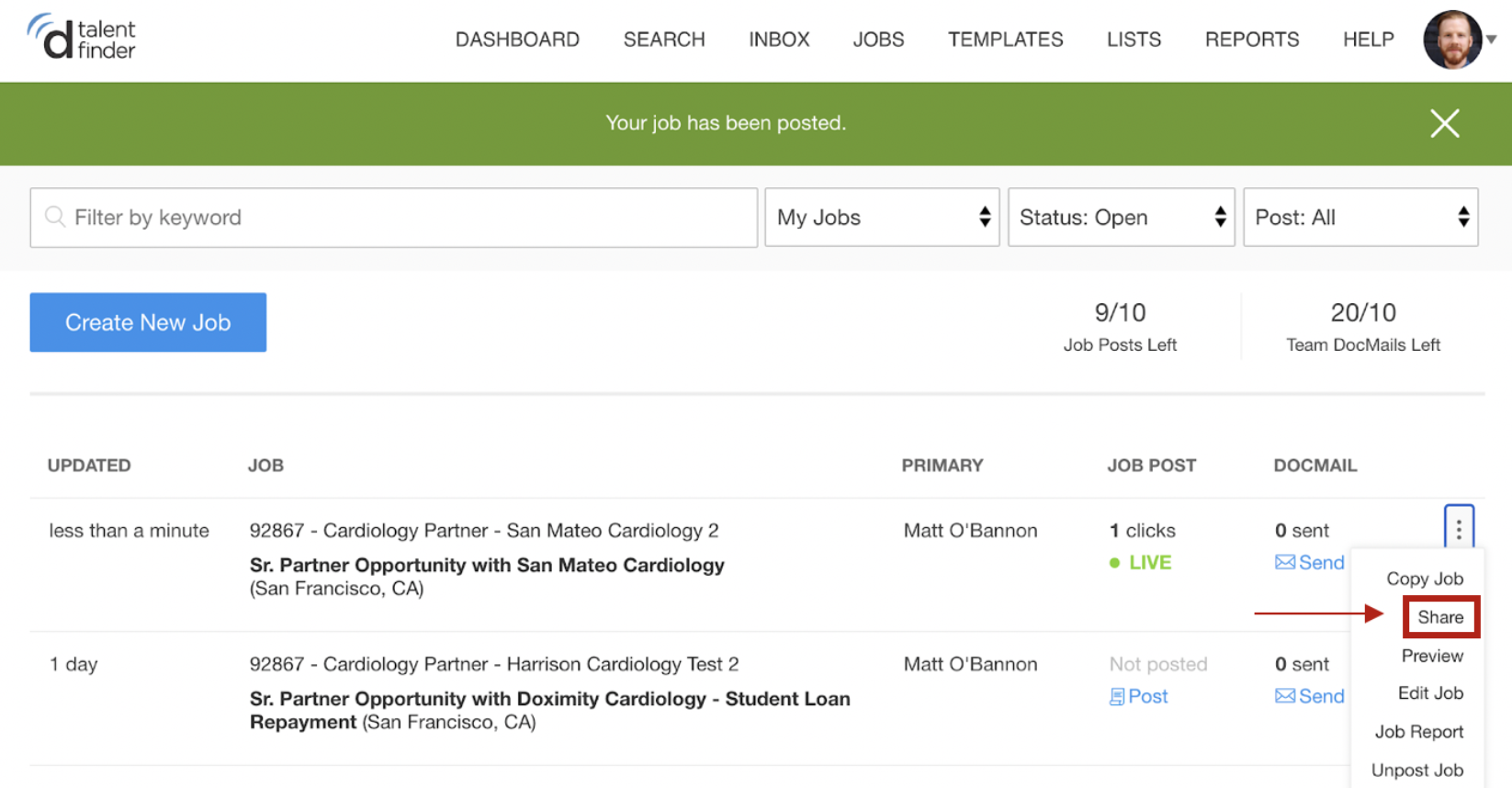Screen dimensions: 1512x788
Task: Click Send DocMail for San Mateo job
Action: [x=1309, y=562]
